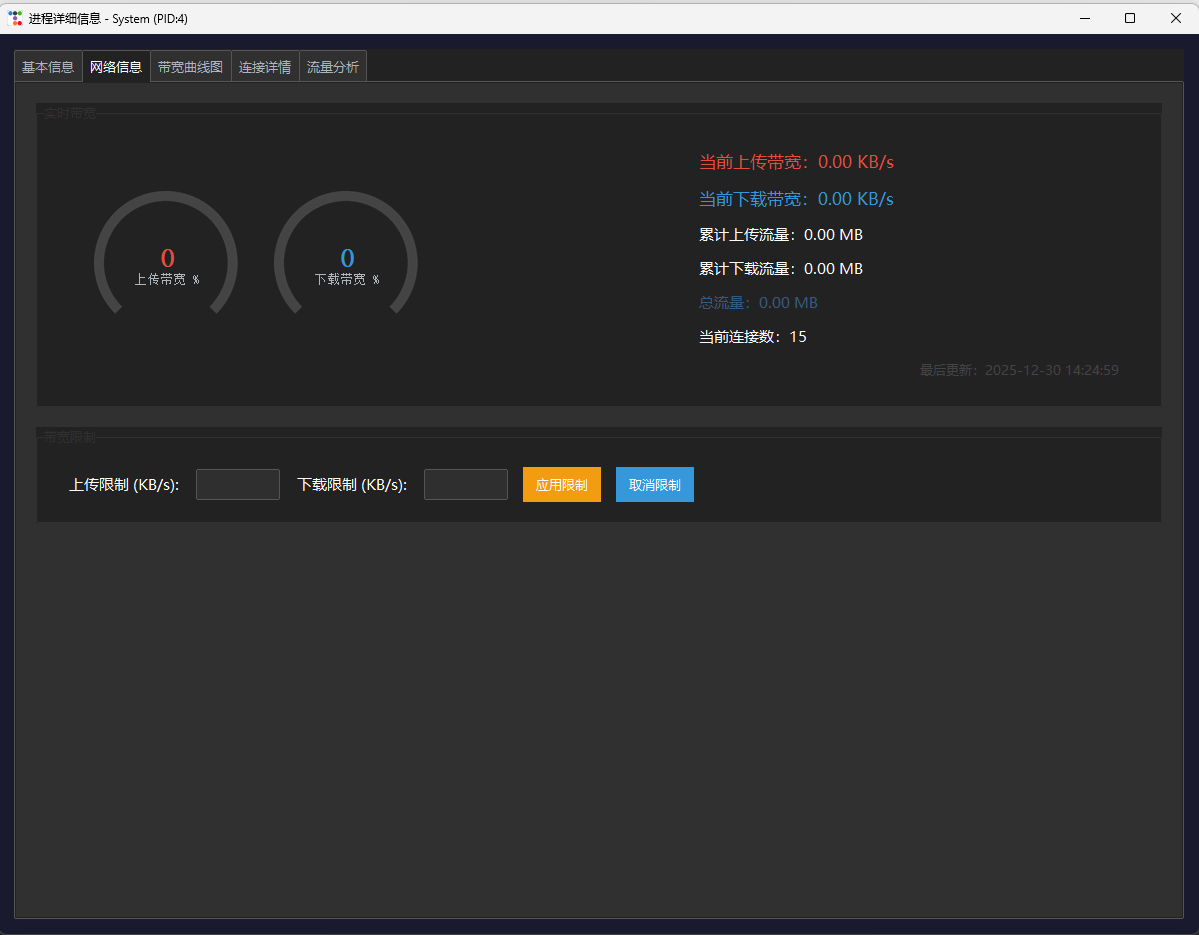Screen dimensions: 1199x935
Task: Click the orange 应用限制 button
Action: point(562,485)
